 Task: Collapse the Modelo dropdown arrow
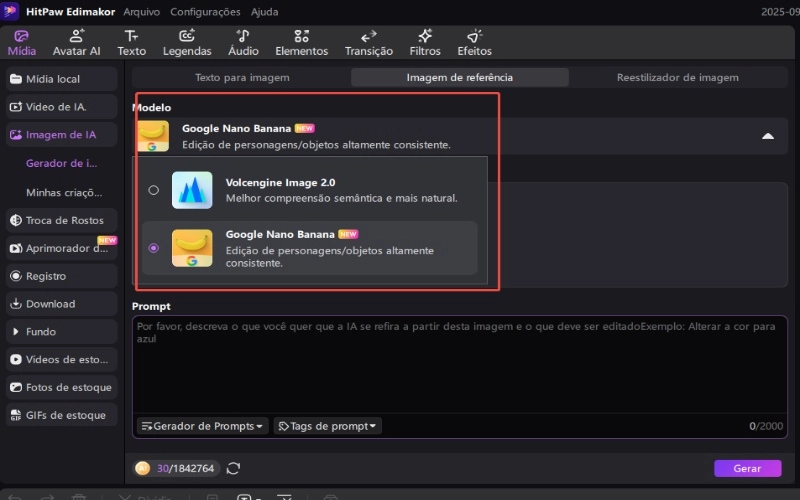click(x=767, y=136)
